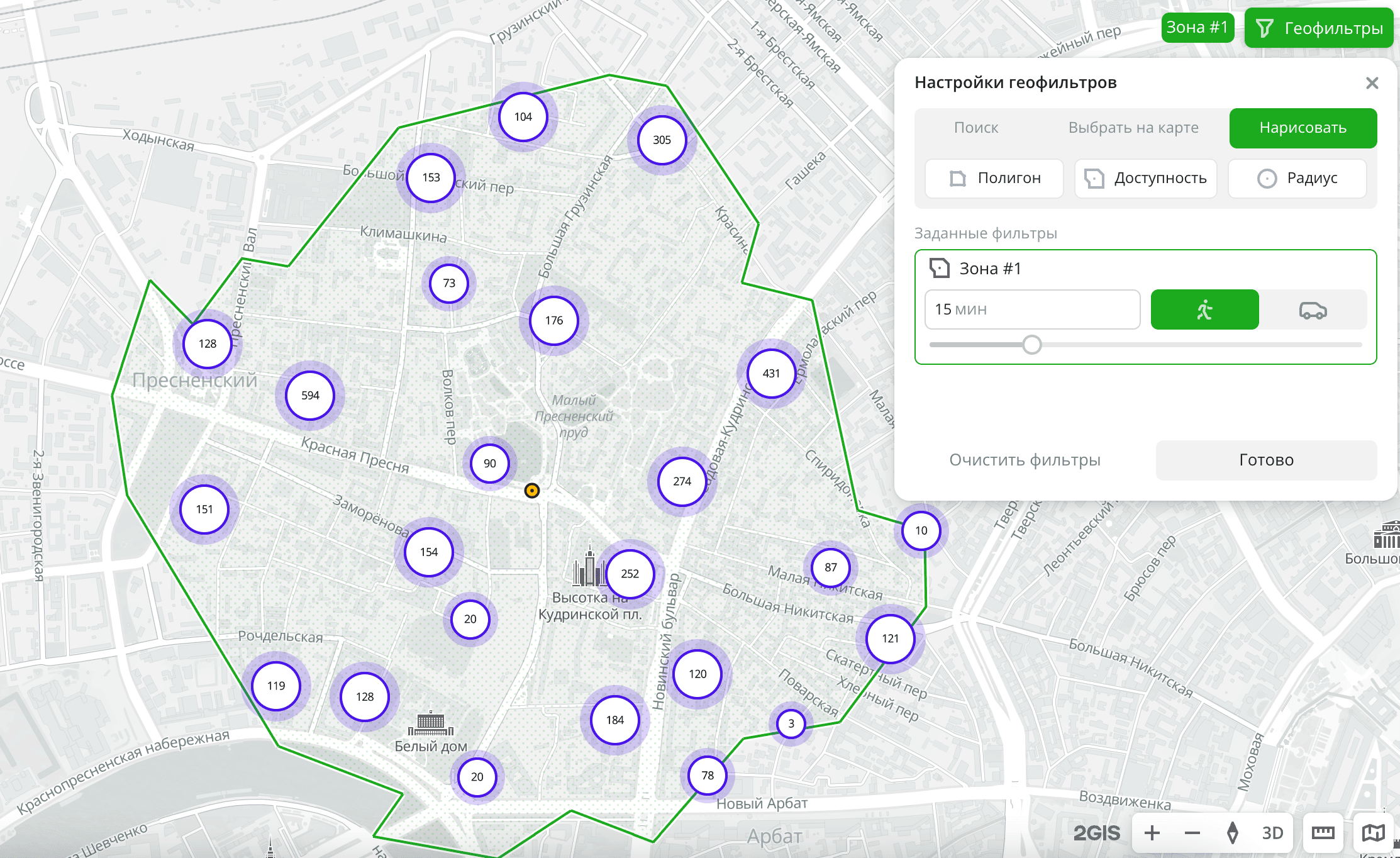Switch to Выбрать на карте tab
Screen dimensions: 1400x858
click(x=1133, y=128)
